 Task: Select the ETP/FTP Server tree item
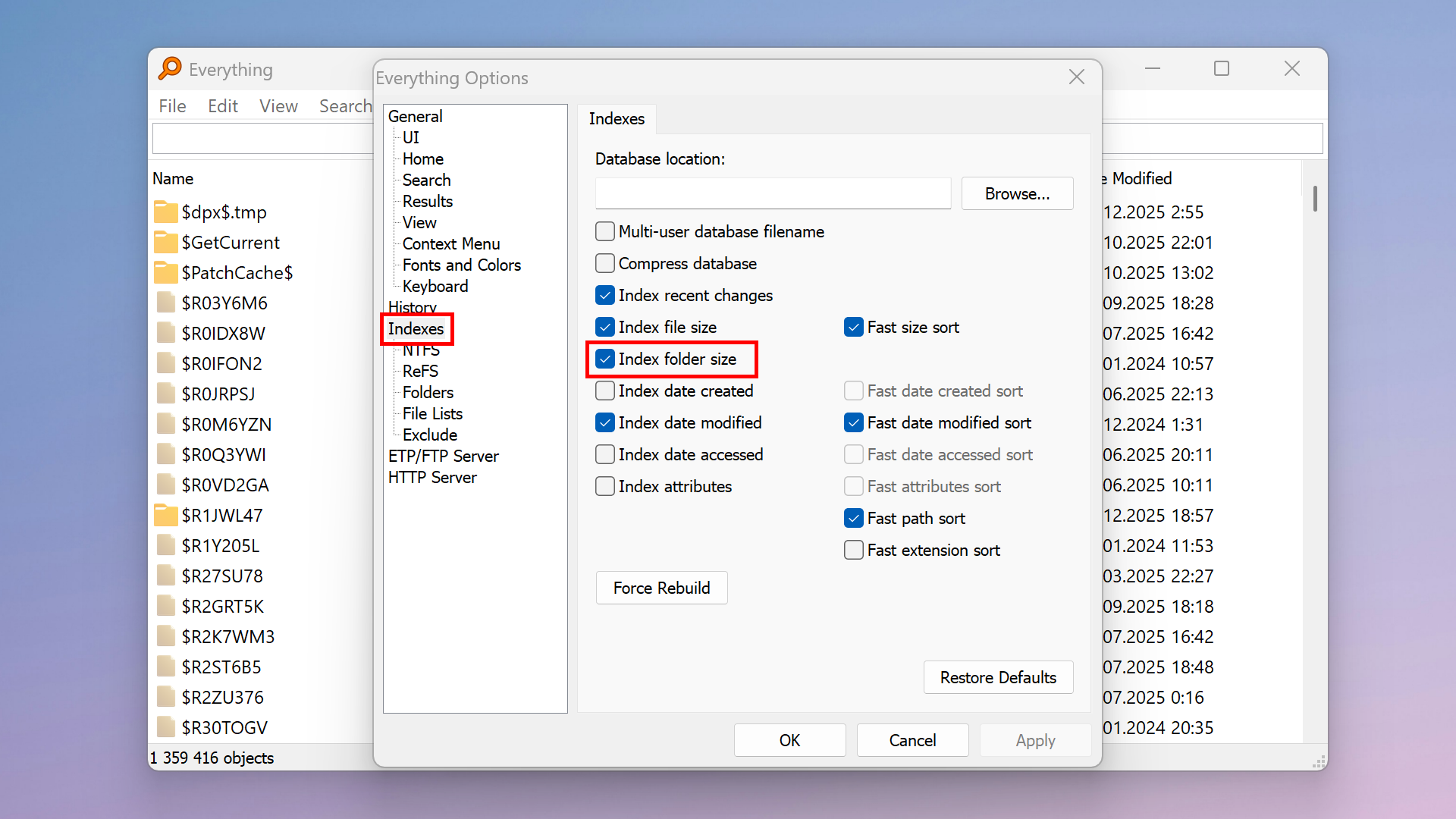point(443,456)
